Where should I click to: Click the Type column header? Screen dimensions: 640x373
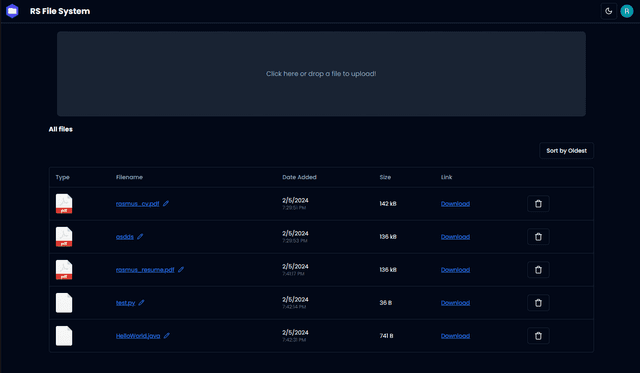(62, 177)
